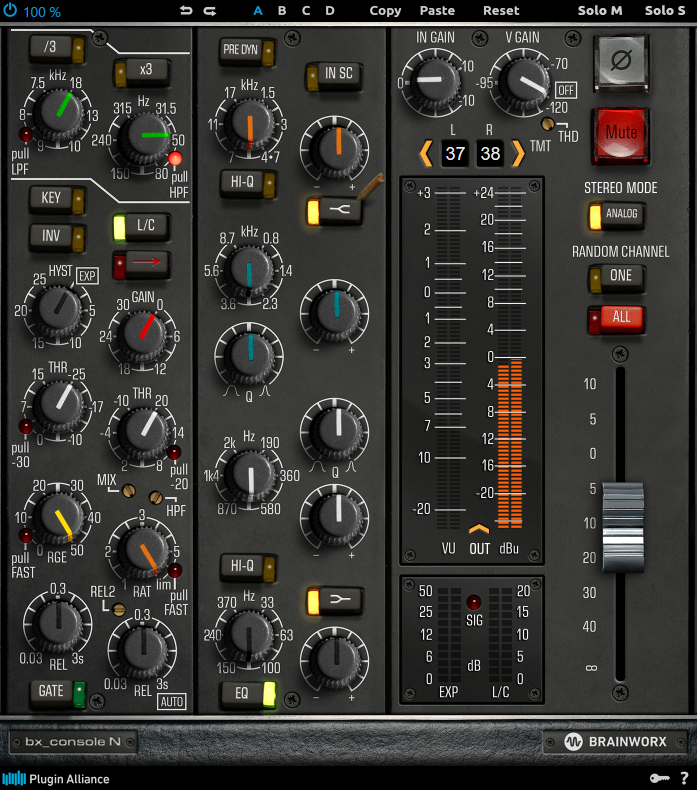Click the pull HPF red LED
The width and height of the screenshot is (697, 790).
(175, 159)
